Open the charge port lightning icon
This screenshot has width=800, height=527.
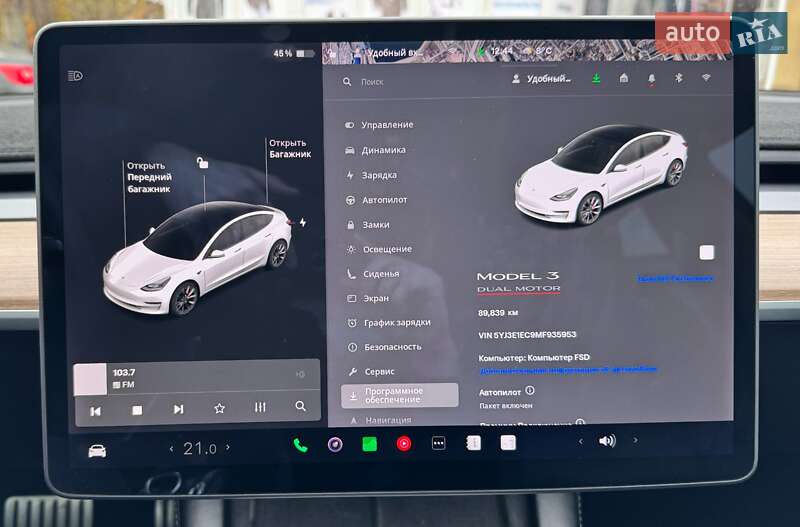[x=303, y=222]
